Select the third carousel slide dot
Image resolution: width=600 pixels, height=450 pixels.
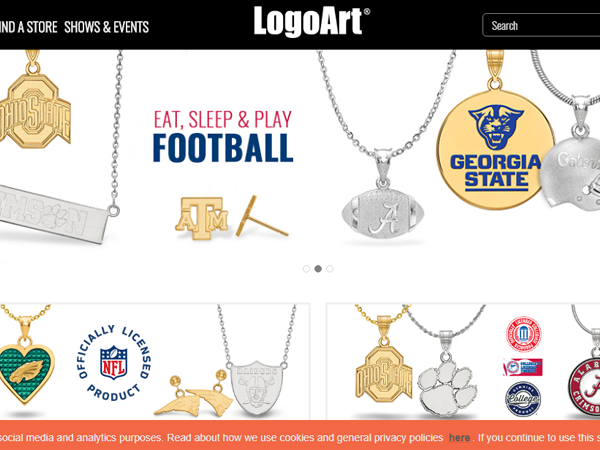click(x=330, y=269)
